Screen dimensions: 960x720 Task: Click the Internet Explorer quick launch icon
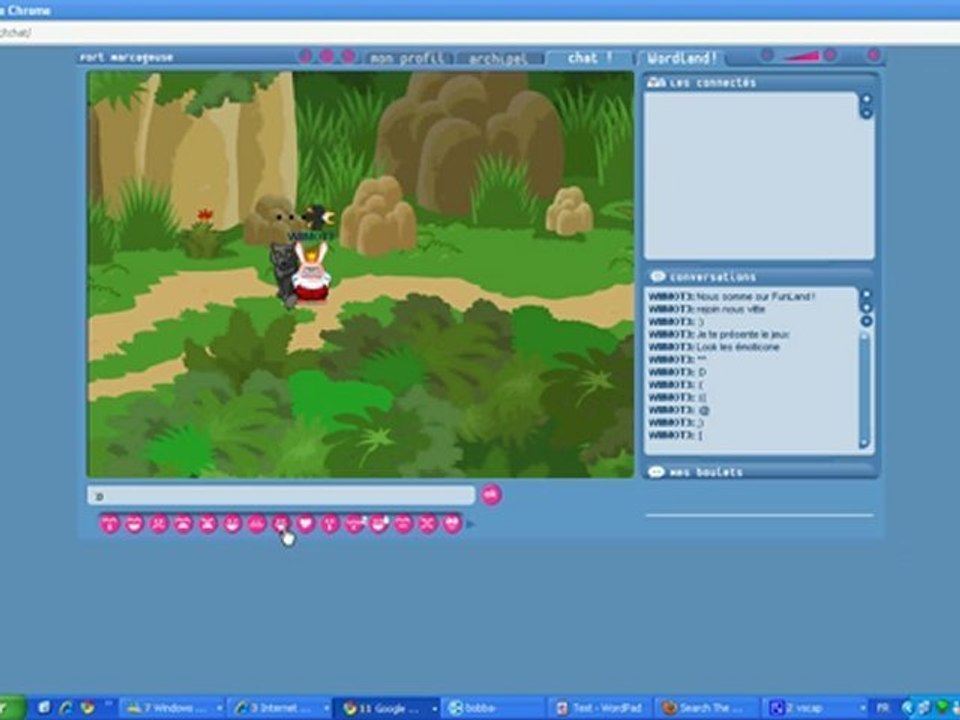[x=66, y=708]
